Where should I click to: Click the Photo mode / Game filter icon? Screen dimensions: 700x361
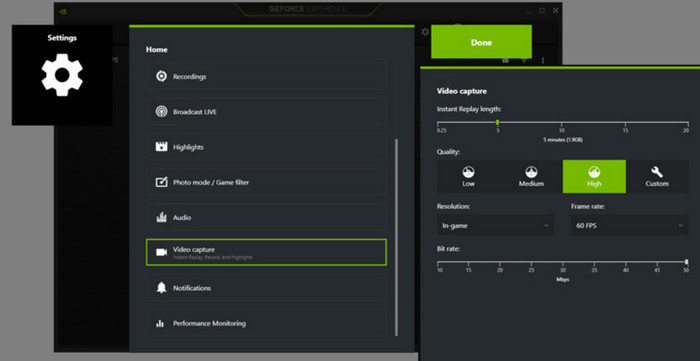pyautogui.click(x=161, y=182)
